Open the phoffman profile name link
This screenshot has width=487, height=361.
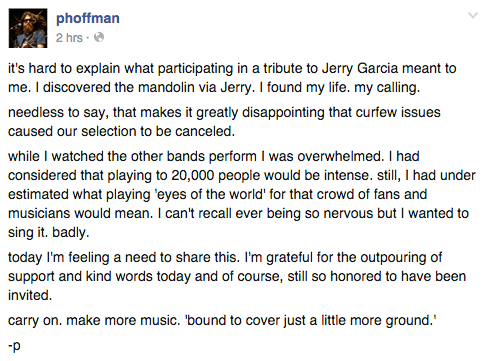pos(88,18)
